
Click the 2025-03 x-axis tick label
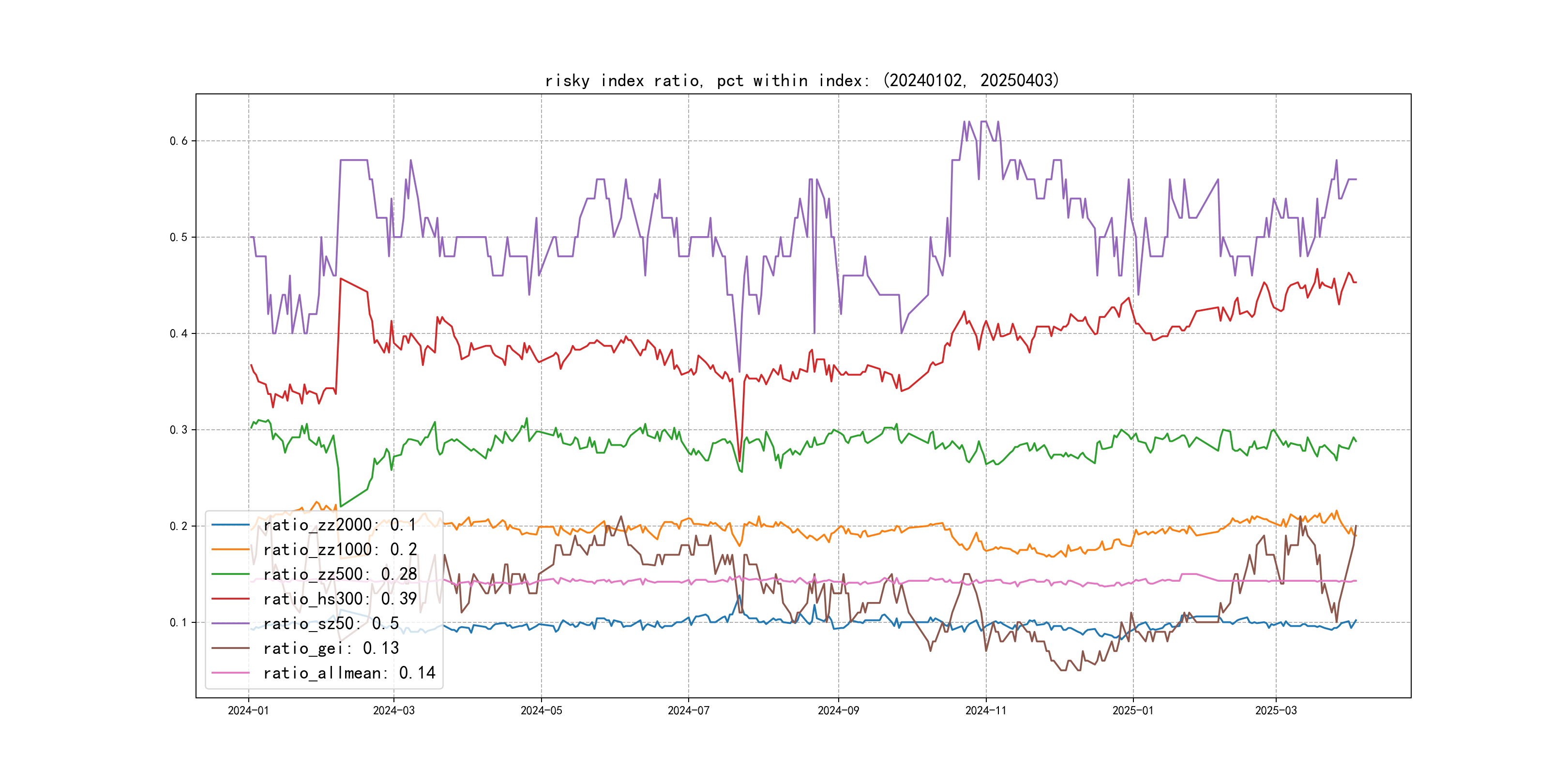[x=1276, y=710]
